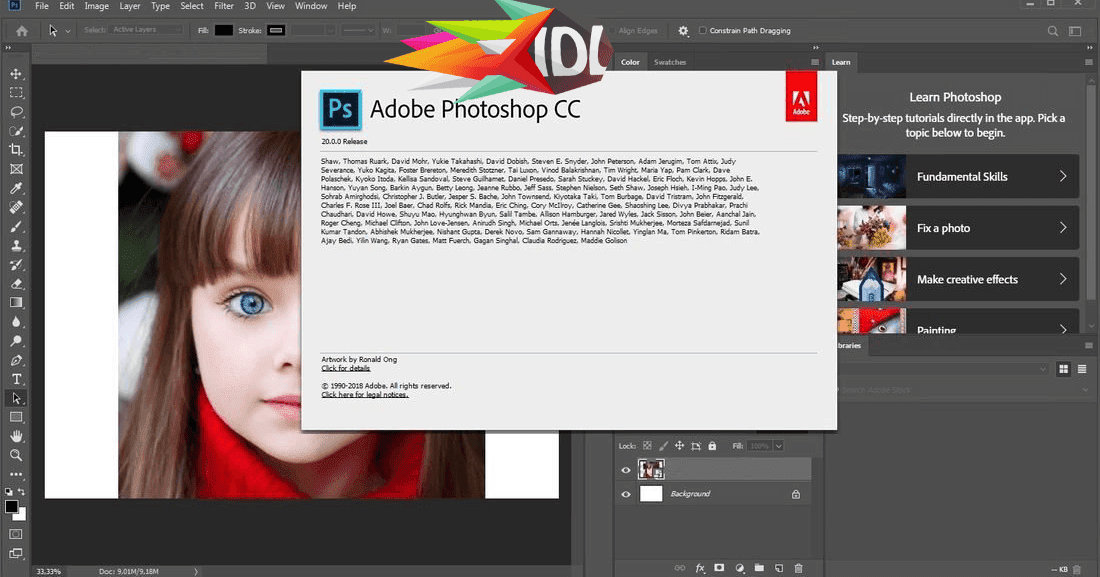Select the Dodge tool
Viewport: 1100px width, 577px height.
[x=16, y=341]
